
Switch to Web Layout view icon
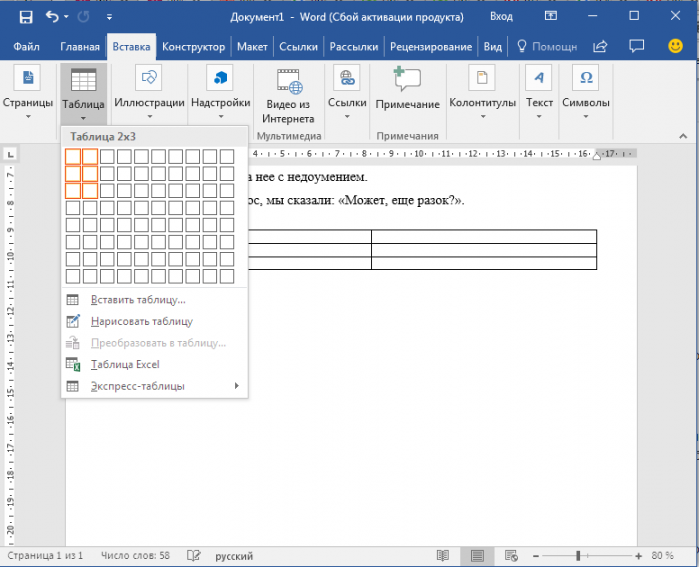coord(511,555)
